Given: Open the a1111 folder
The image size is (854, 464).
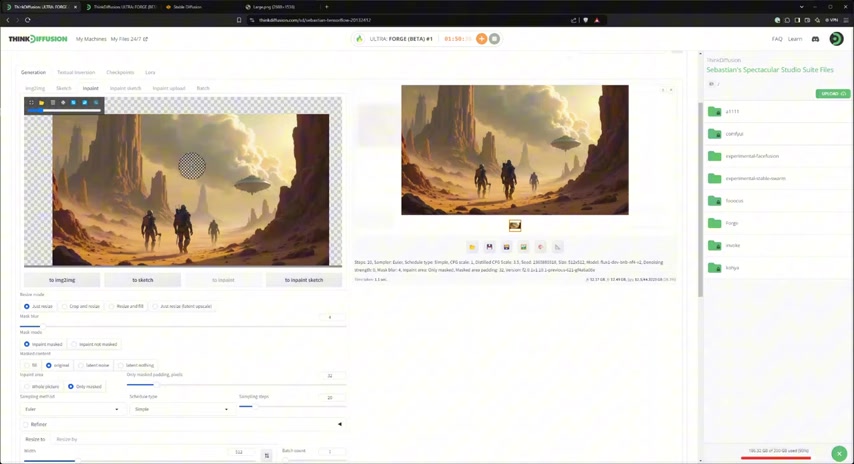Looking at the screenshot, I should [x=776, y=111].
